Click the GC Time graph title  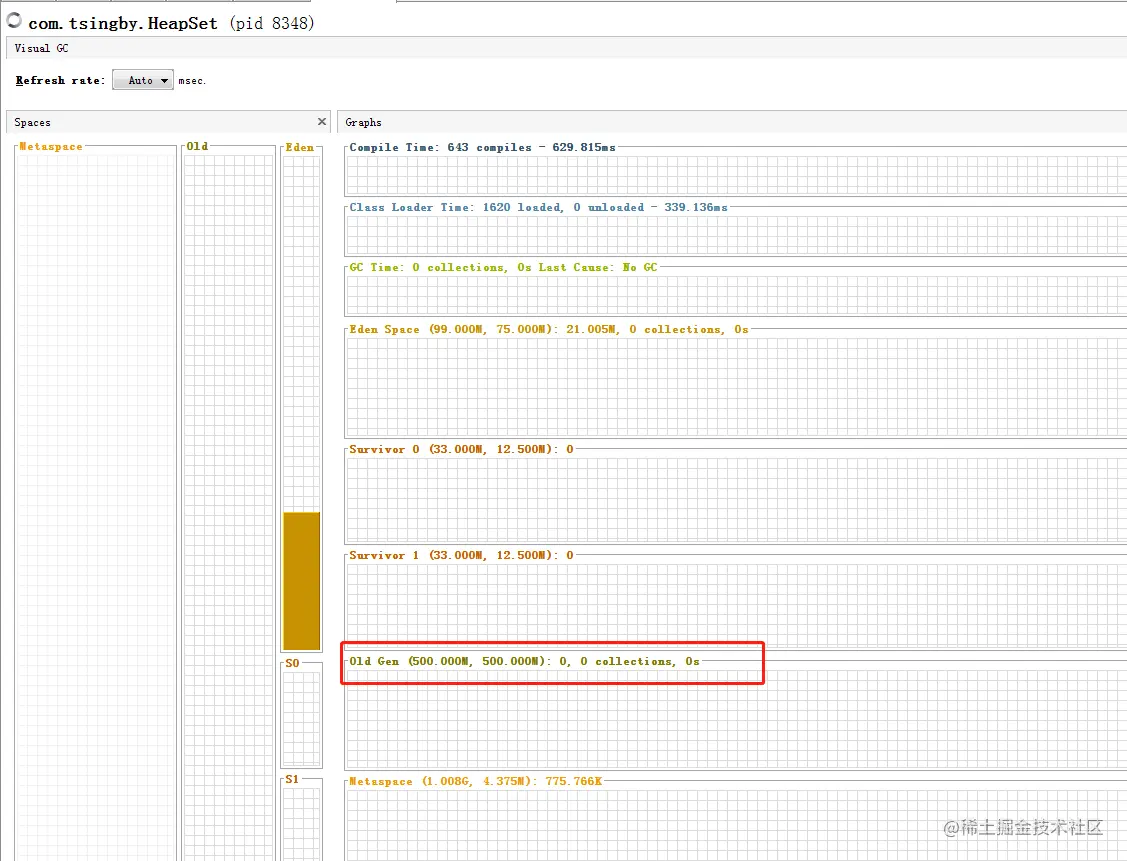point(503,267)
